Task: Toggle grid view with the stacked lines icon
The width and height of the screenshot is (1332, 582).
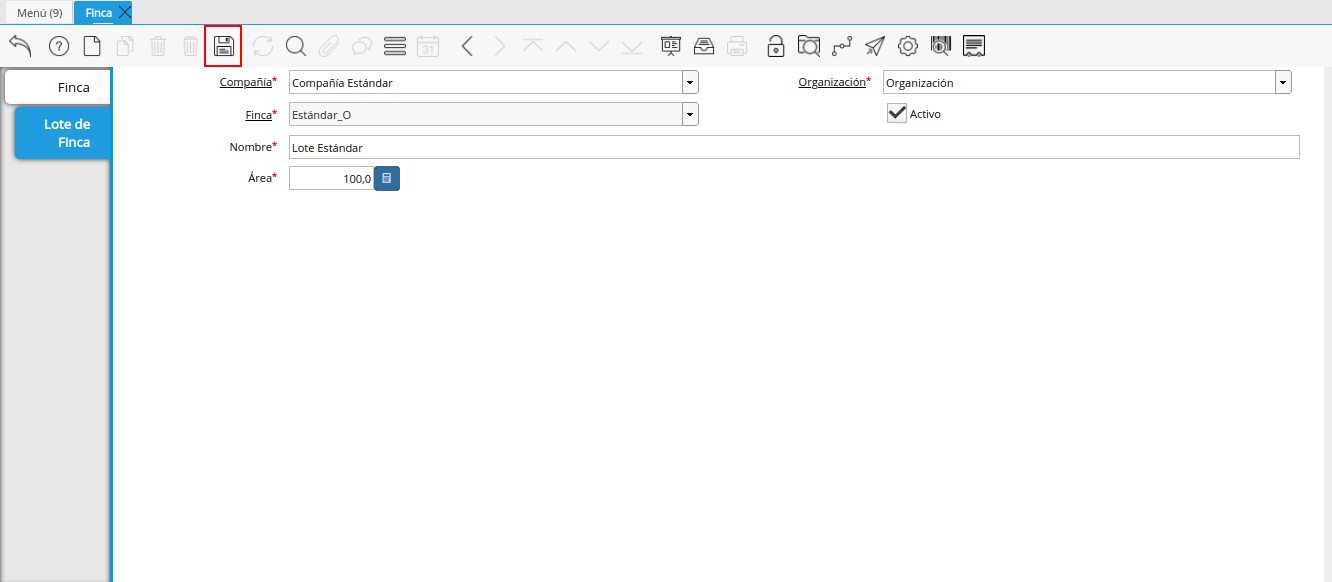Action: [x=395, y=45]
